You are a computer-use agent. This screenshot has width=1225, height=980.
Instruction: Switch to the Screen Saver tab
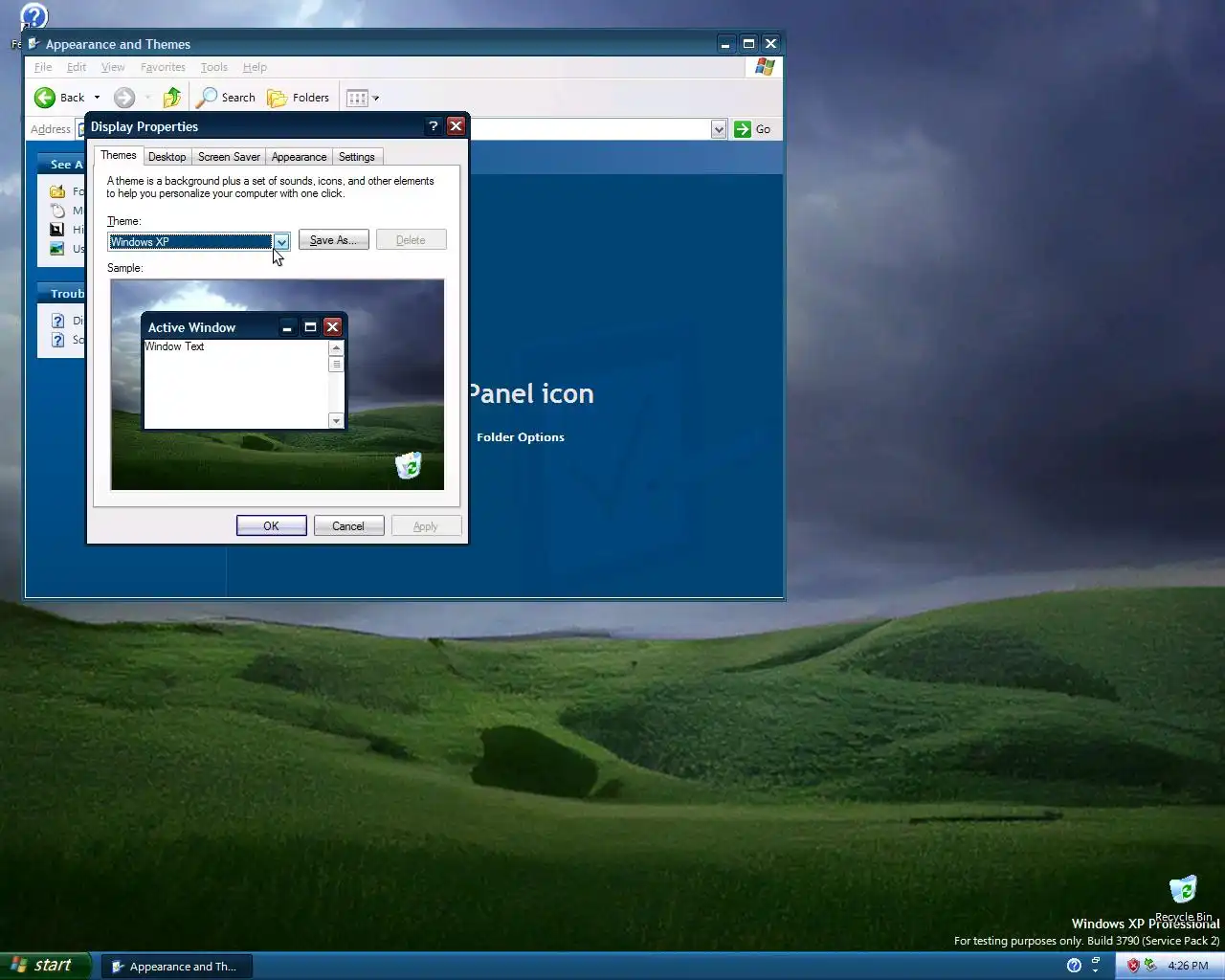tap(229, 157)
